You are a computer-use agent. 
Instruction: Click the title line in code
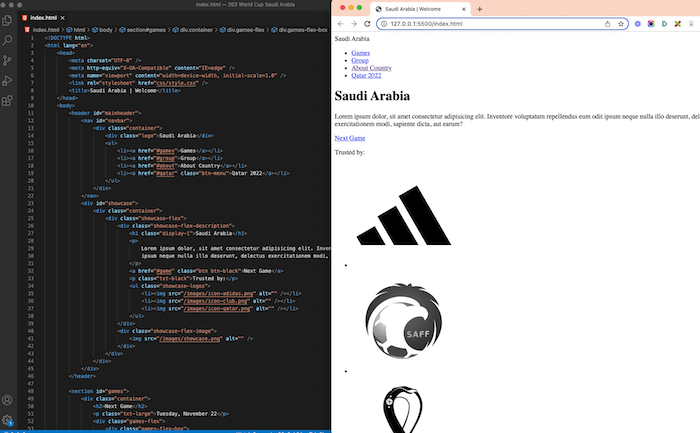coord(125,91)
